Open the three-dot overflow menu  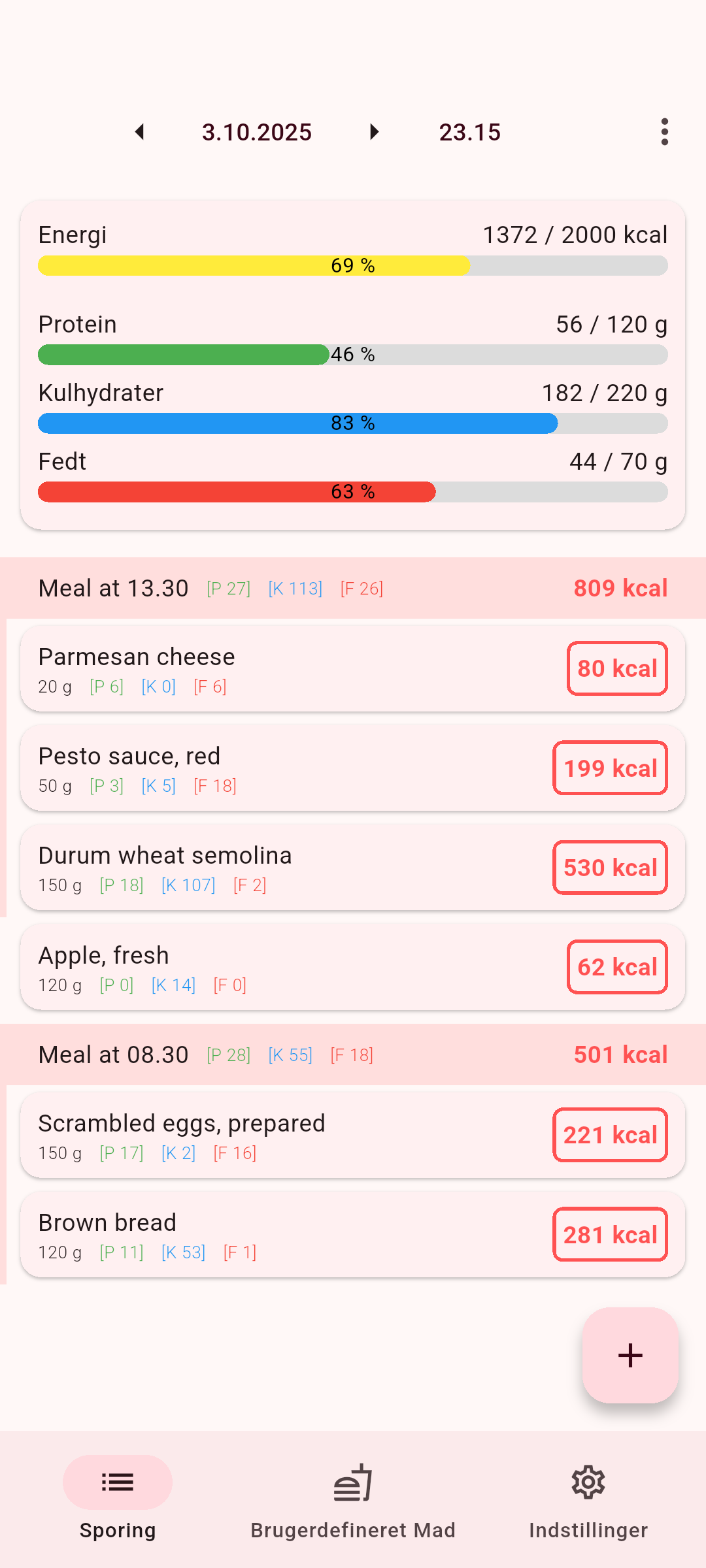pos(664,132)
